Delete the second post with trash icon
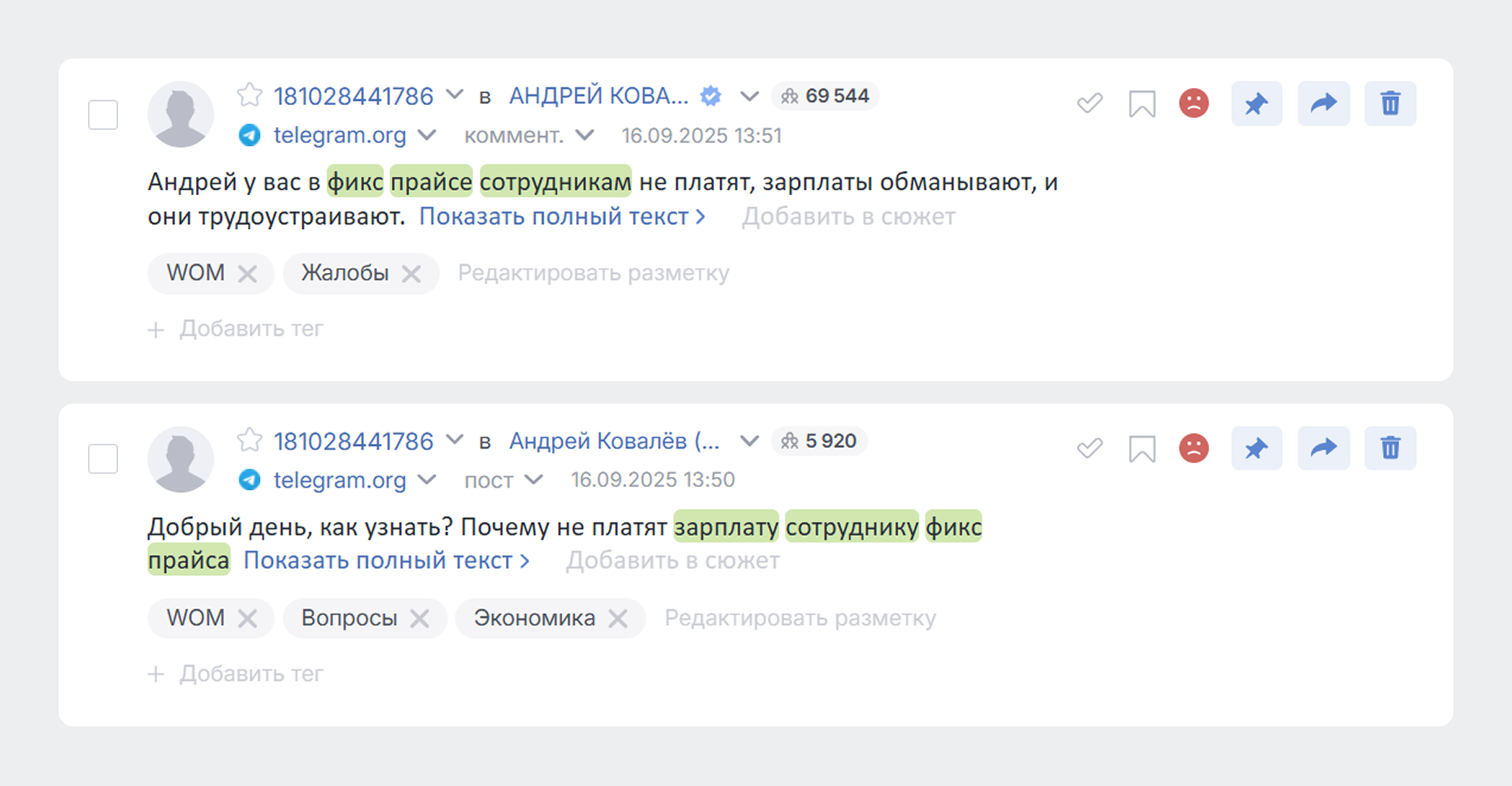Screen dimensions: 1512x786 (1390, 449)
